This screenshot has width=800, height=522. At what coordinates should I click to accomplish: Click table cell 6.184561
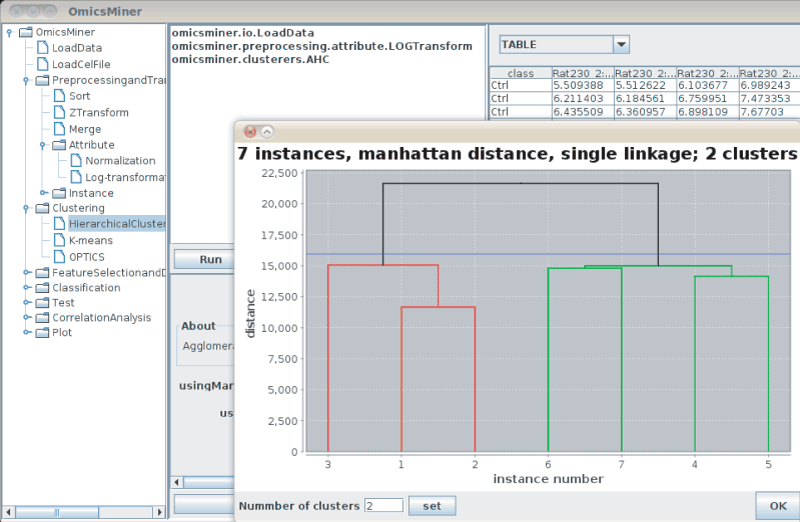pos(645,98)
